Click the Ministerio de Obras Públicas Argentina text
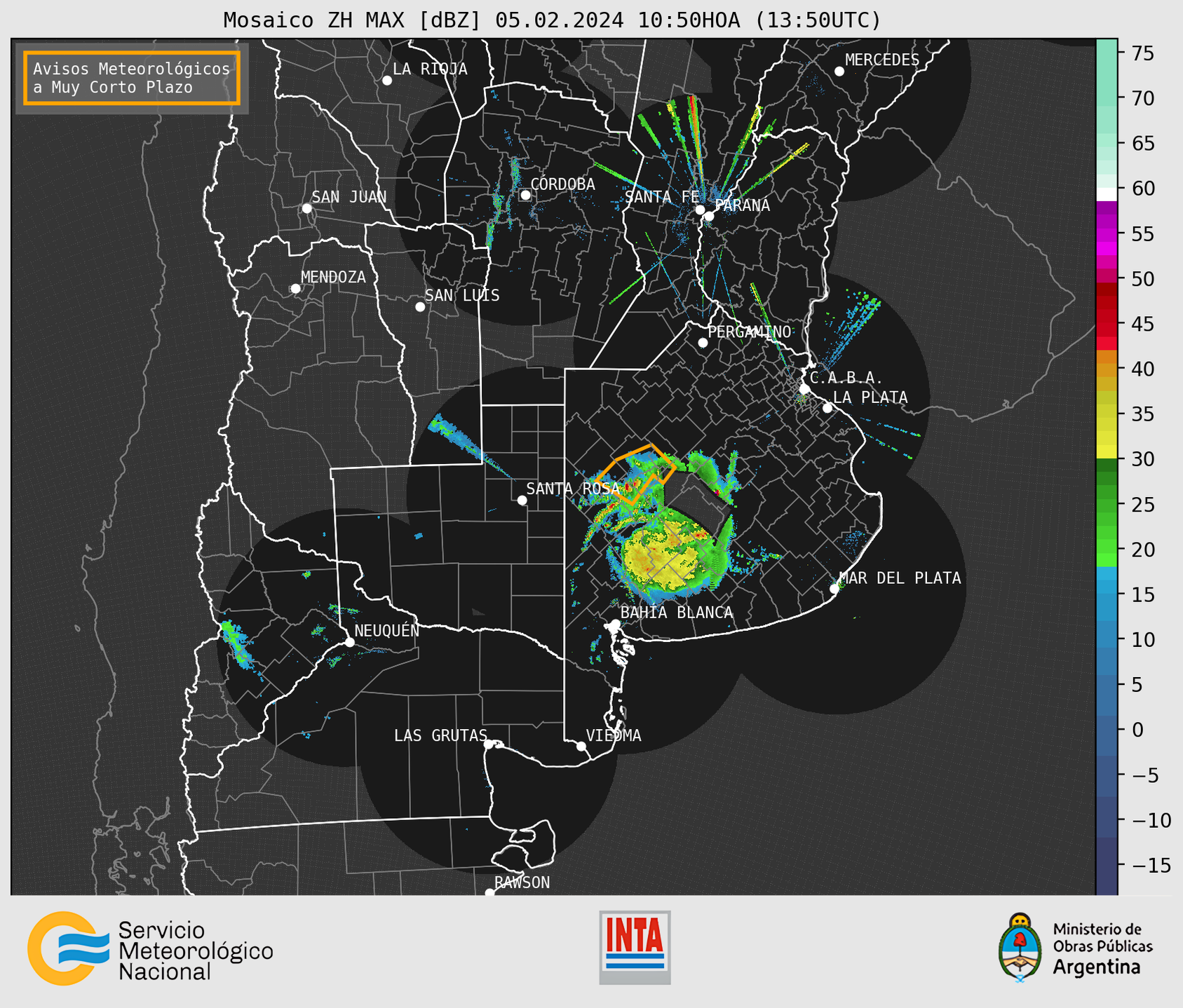The height and width of the screenshot is (1008, 1183). [x=1102, y=948]
